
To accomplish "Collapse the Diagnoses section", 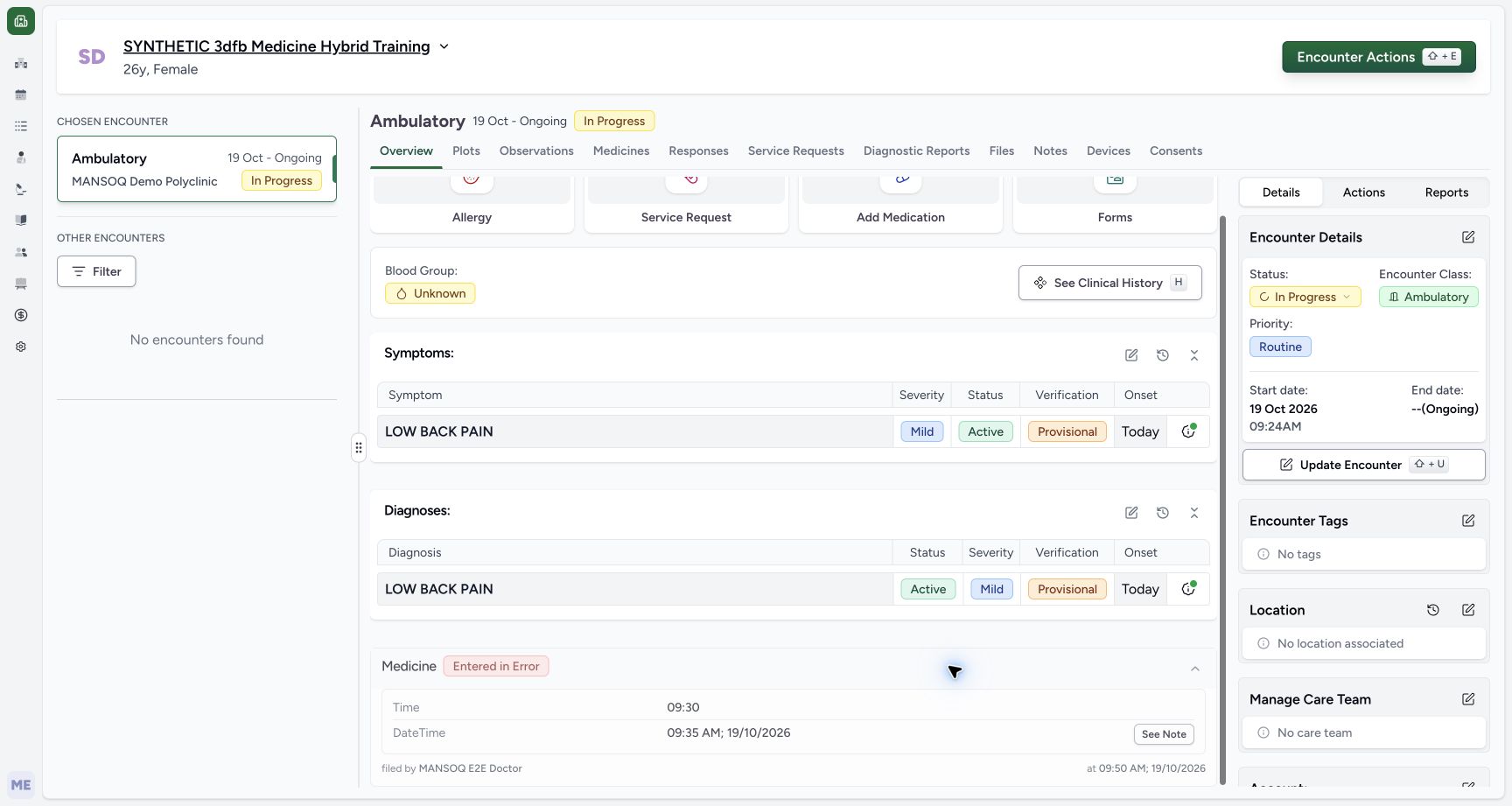I will pyautogui.click(x=1194, y=513).
